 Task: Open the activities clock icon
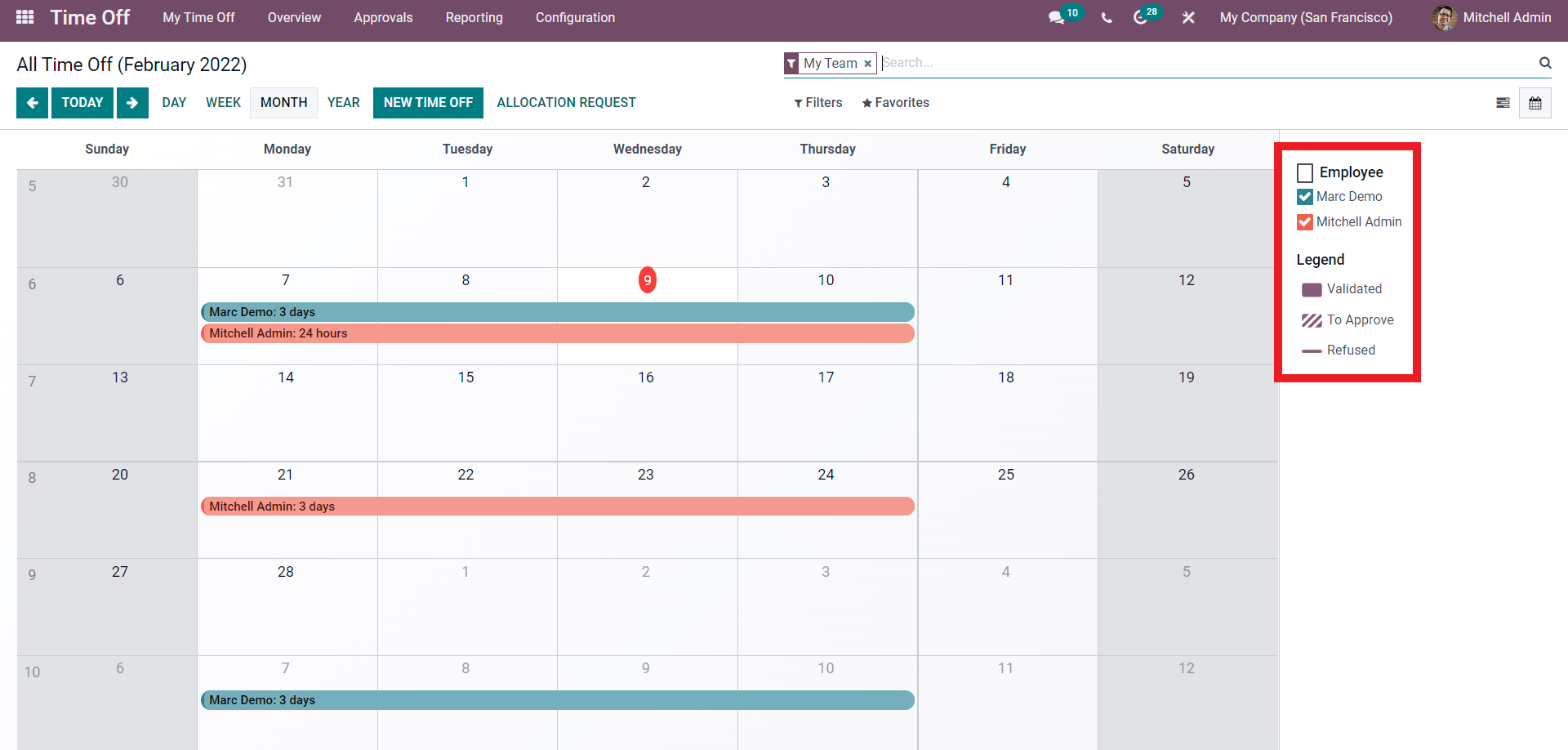click(x=1141, y=17)
